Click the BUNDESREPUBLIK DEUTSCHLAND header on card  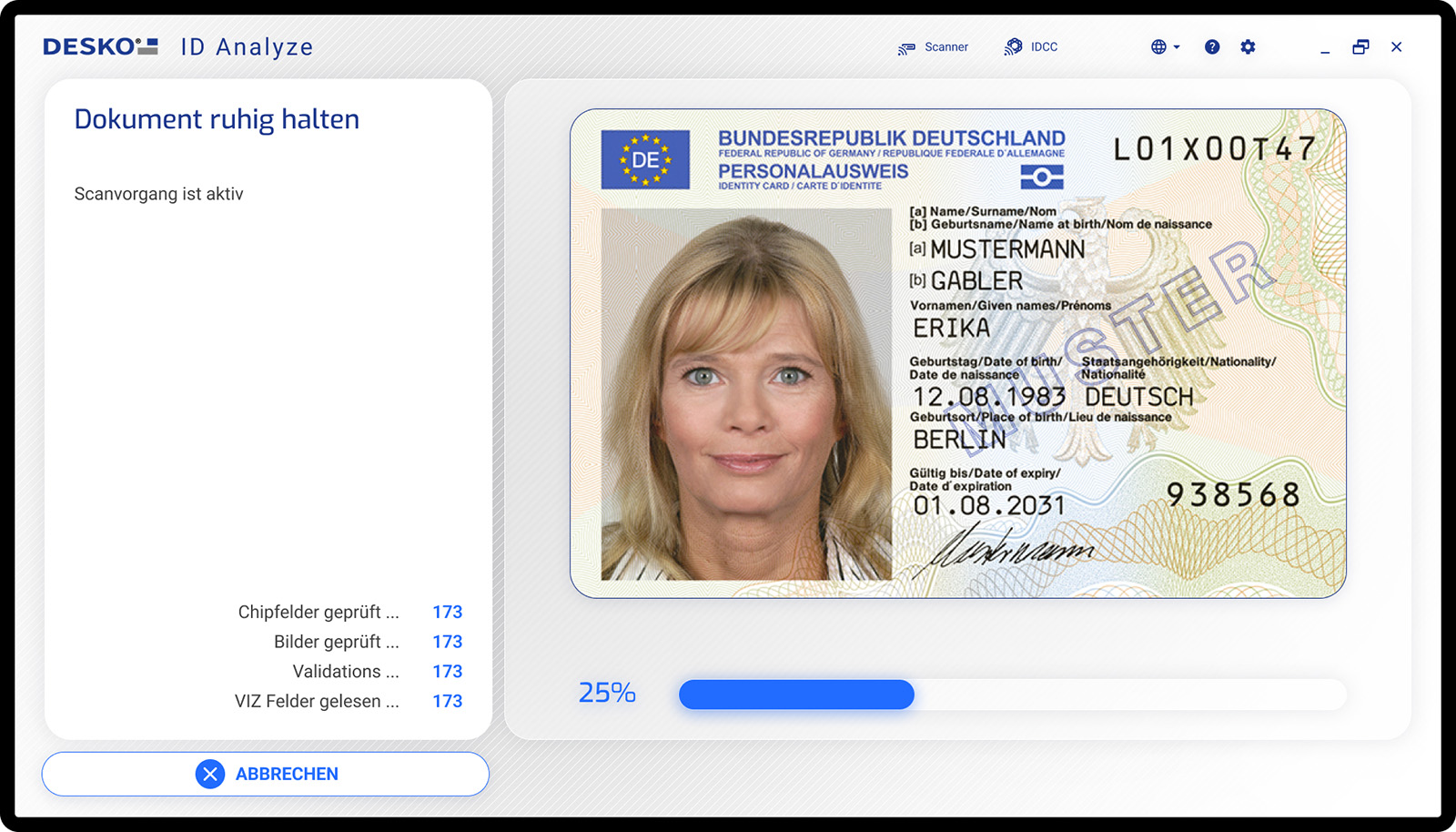891,138
